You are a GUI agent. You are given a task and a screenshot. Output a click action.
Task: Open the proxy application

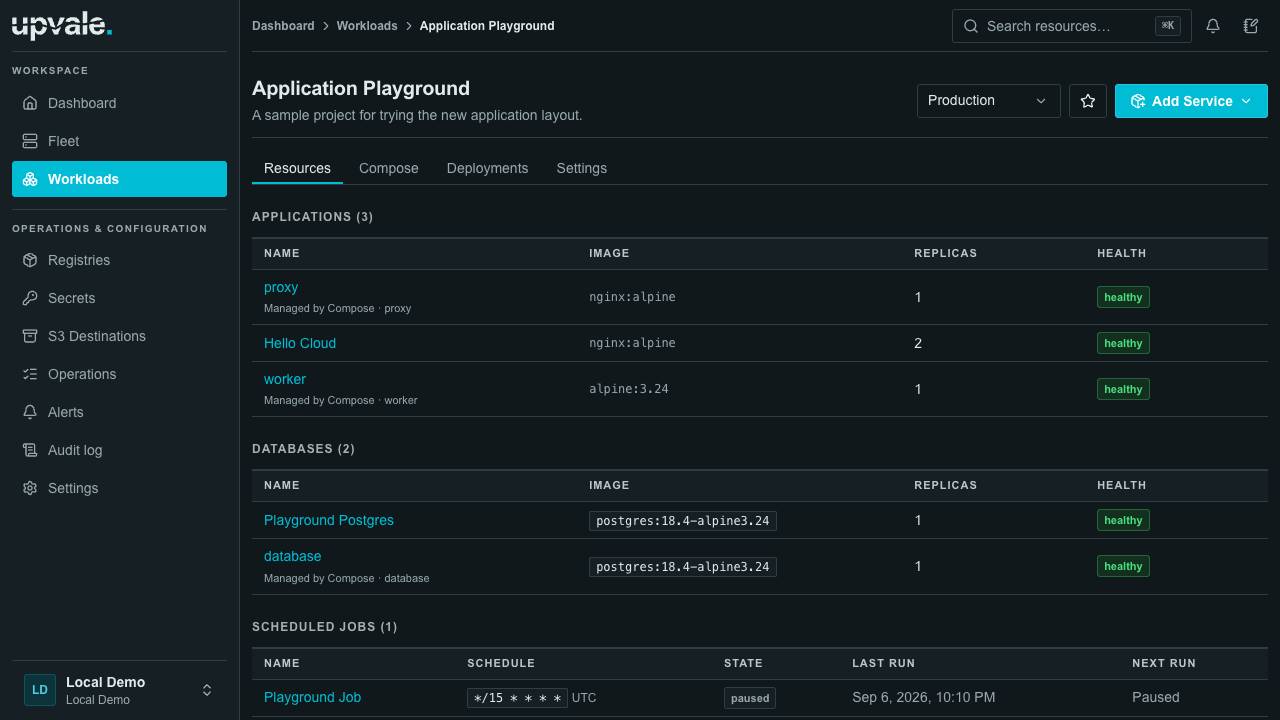pyautogui.click(x=281, y=287)
